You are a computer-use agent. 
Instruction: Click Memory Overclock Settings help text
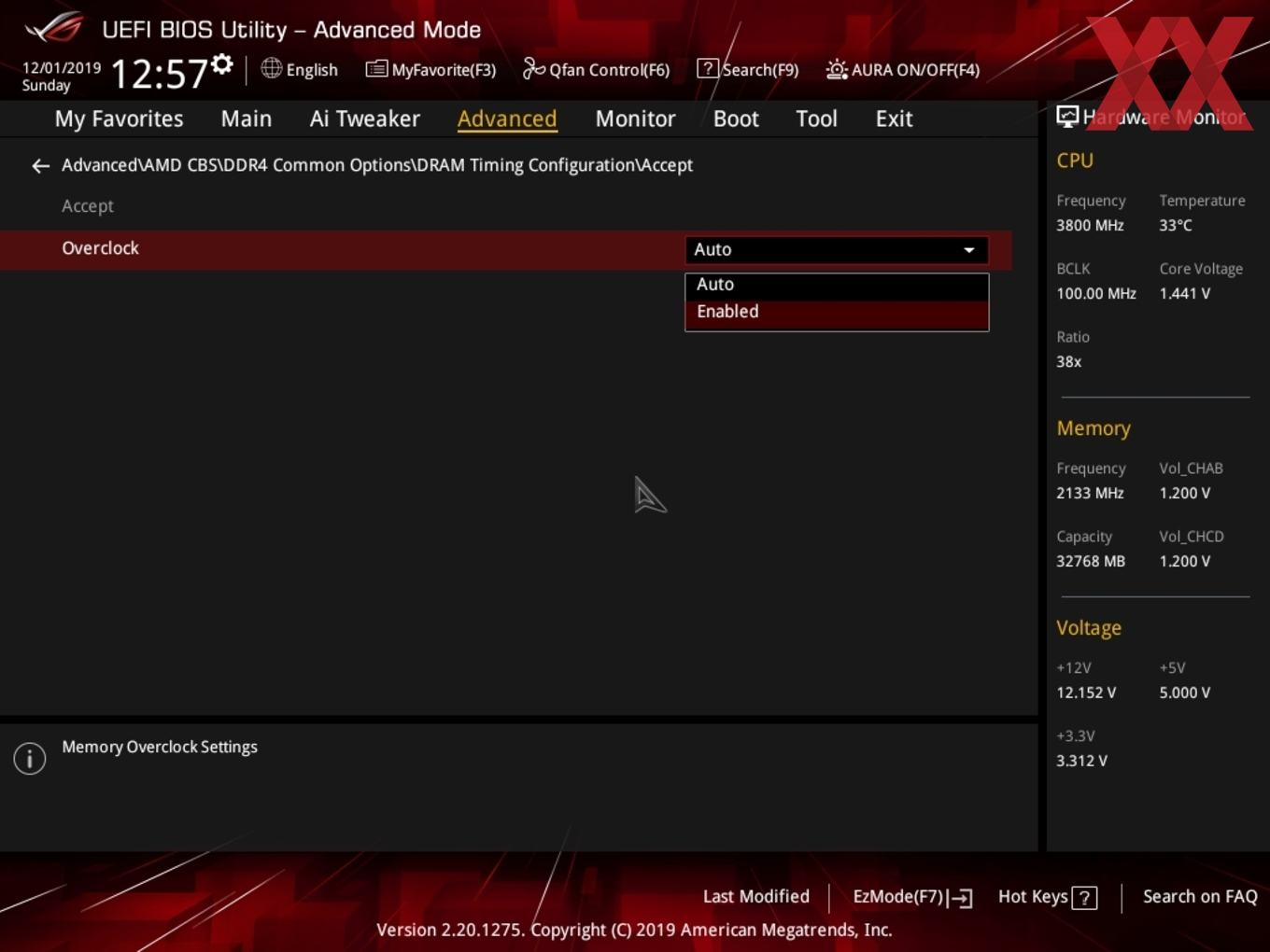160,748
